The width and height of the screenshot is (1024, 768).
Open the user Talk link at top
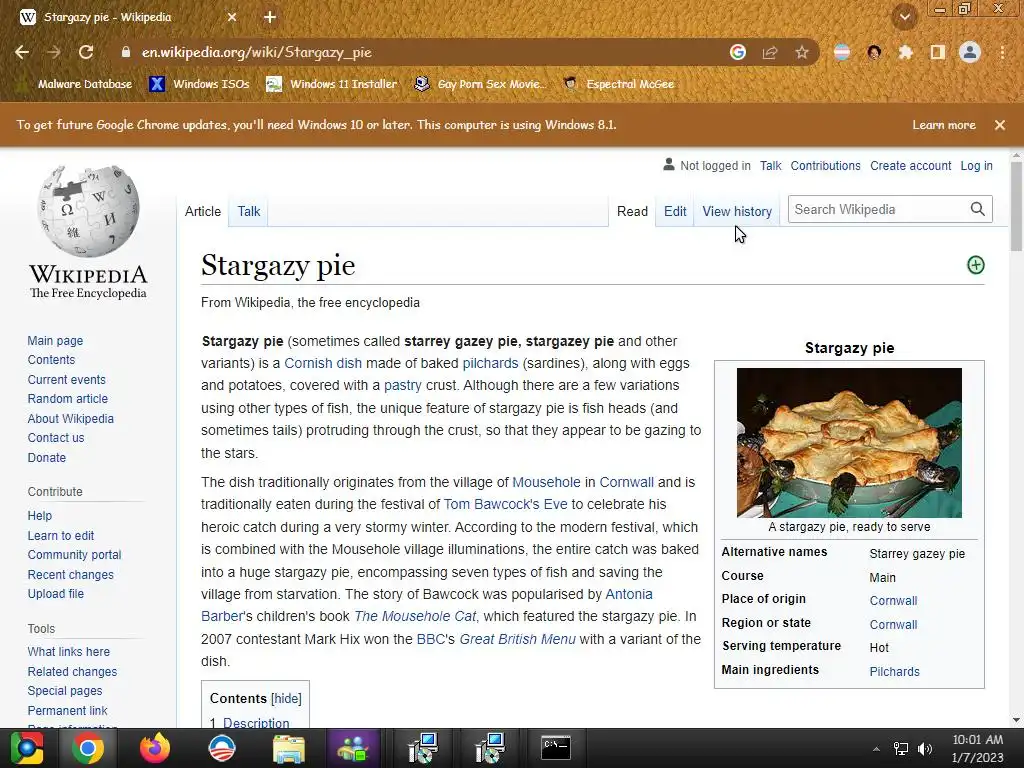771,166
